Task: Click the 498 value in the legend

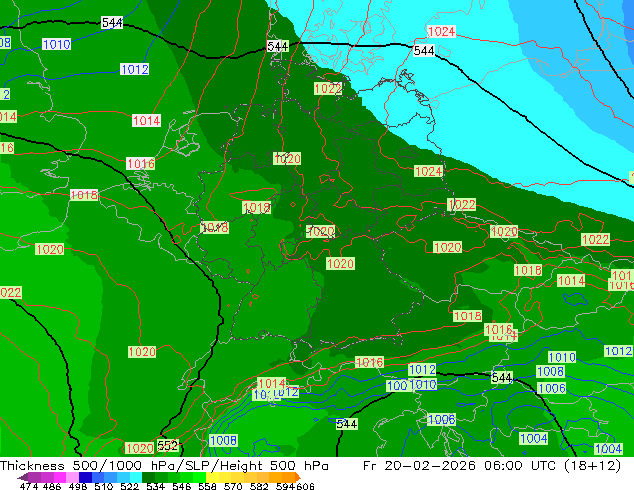Action: click(x=78, y=486)
